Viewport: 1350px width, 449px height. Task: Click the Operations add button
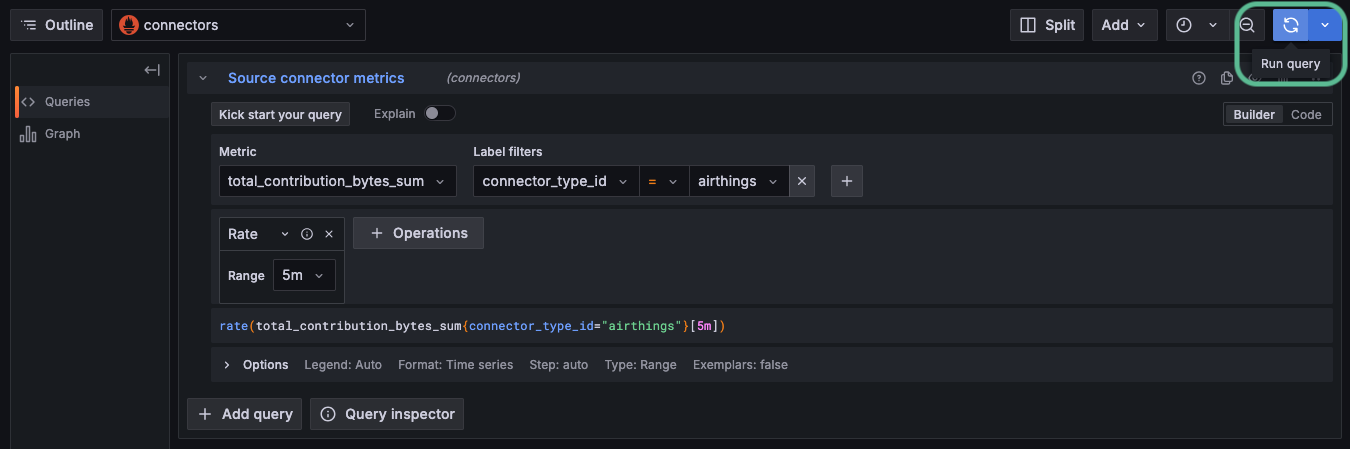(x=418, y=233)
